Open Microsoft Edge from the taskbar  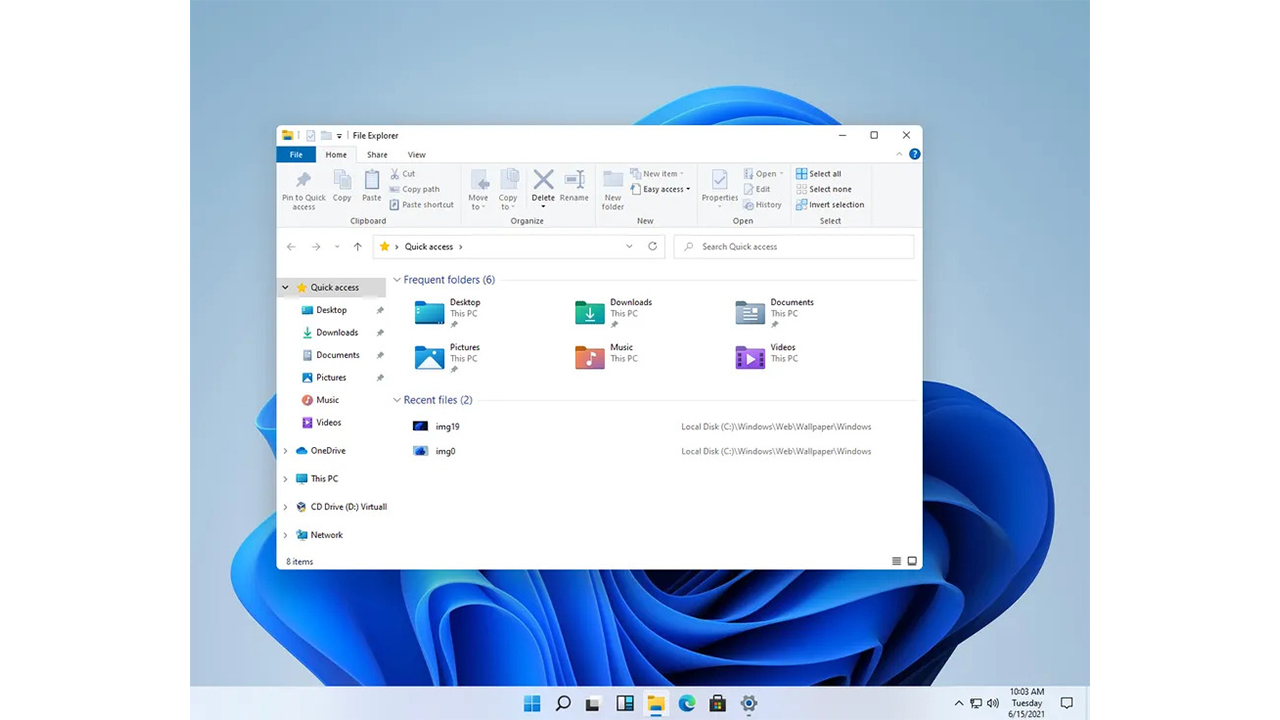click(687, 703)
